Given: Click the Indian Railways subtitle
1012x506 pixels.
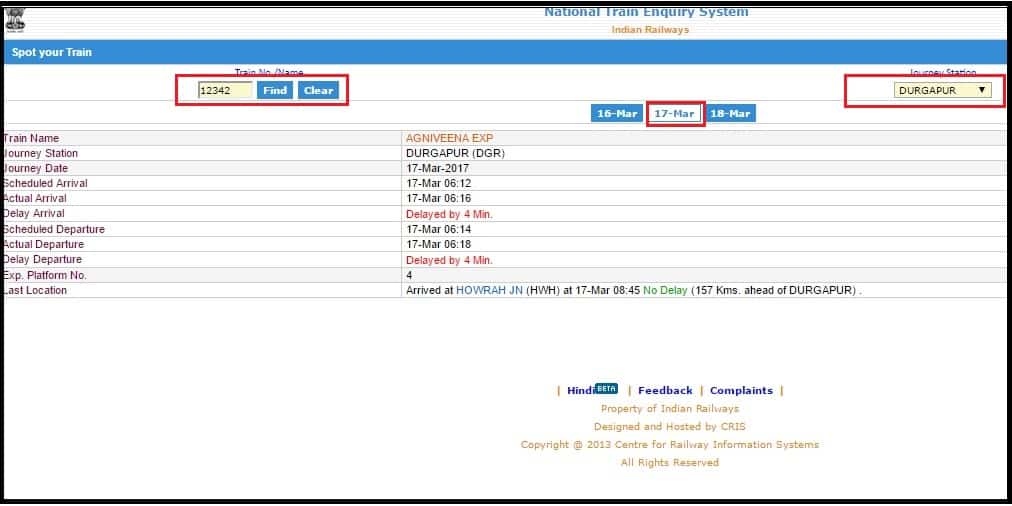Looking at the screenshot, I should point(650,30).
